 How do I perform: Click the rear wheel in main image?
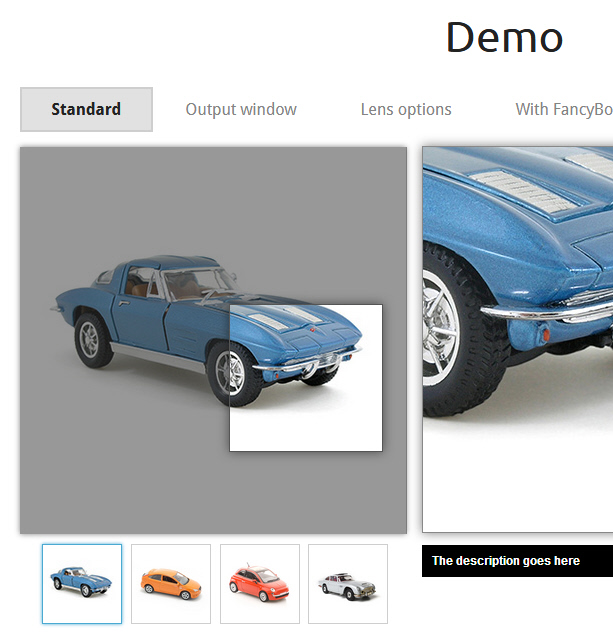(92, 338)
